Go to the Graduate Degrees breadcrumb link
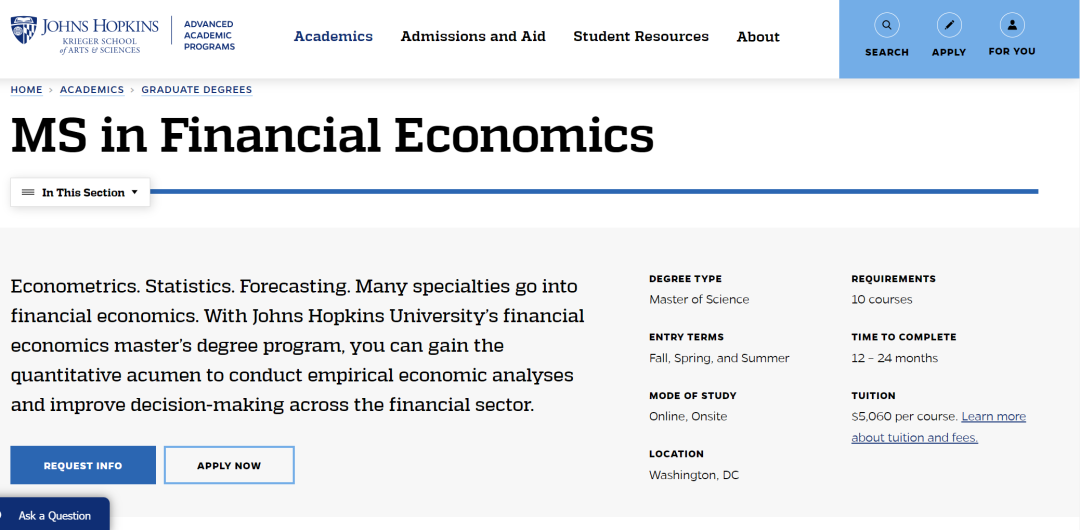 (197, 90)
